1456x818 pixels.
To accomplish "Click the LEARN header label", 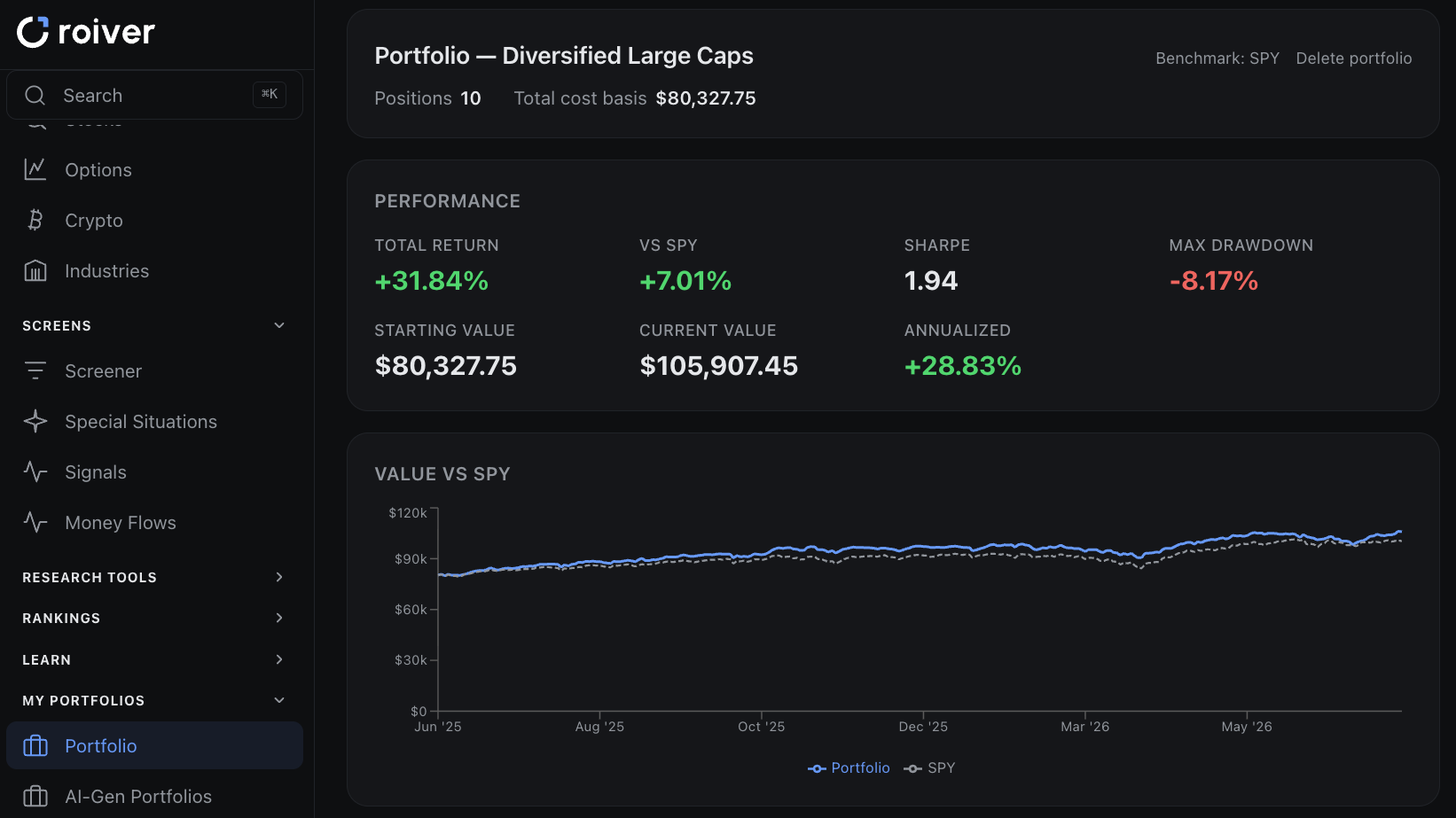I will tap(47, 659).
